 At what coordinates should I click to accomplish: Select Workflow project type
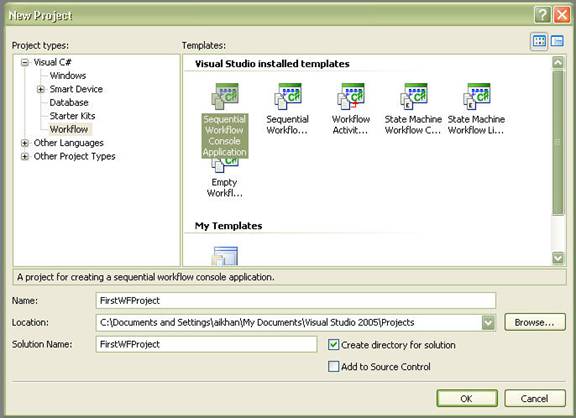pyautogui.click(x=69, y=129)
